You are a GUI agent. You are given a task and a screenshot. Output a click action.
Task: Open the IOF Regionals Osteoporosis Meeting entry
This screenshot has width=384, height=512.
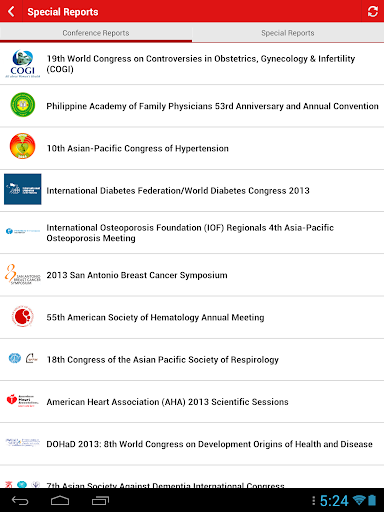coord(192,233)
